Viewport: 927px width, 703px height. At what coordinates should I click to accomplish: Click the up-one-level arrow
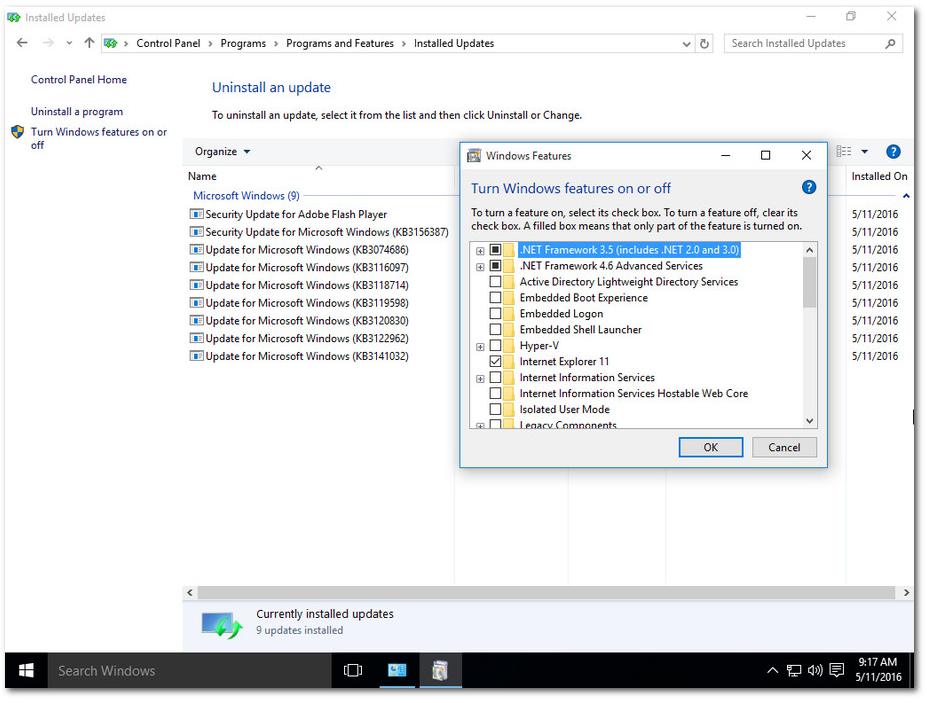[x=89, y=43]
